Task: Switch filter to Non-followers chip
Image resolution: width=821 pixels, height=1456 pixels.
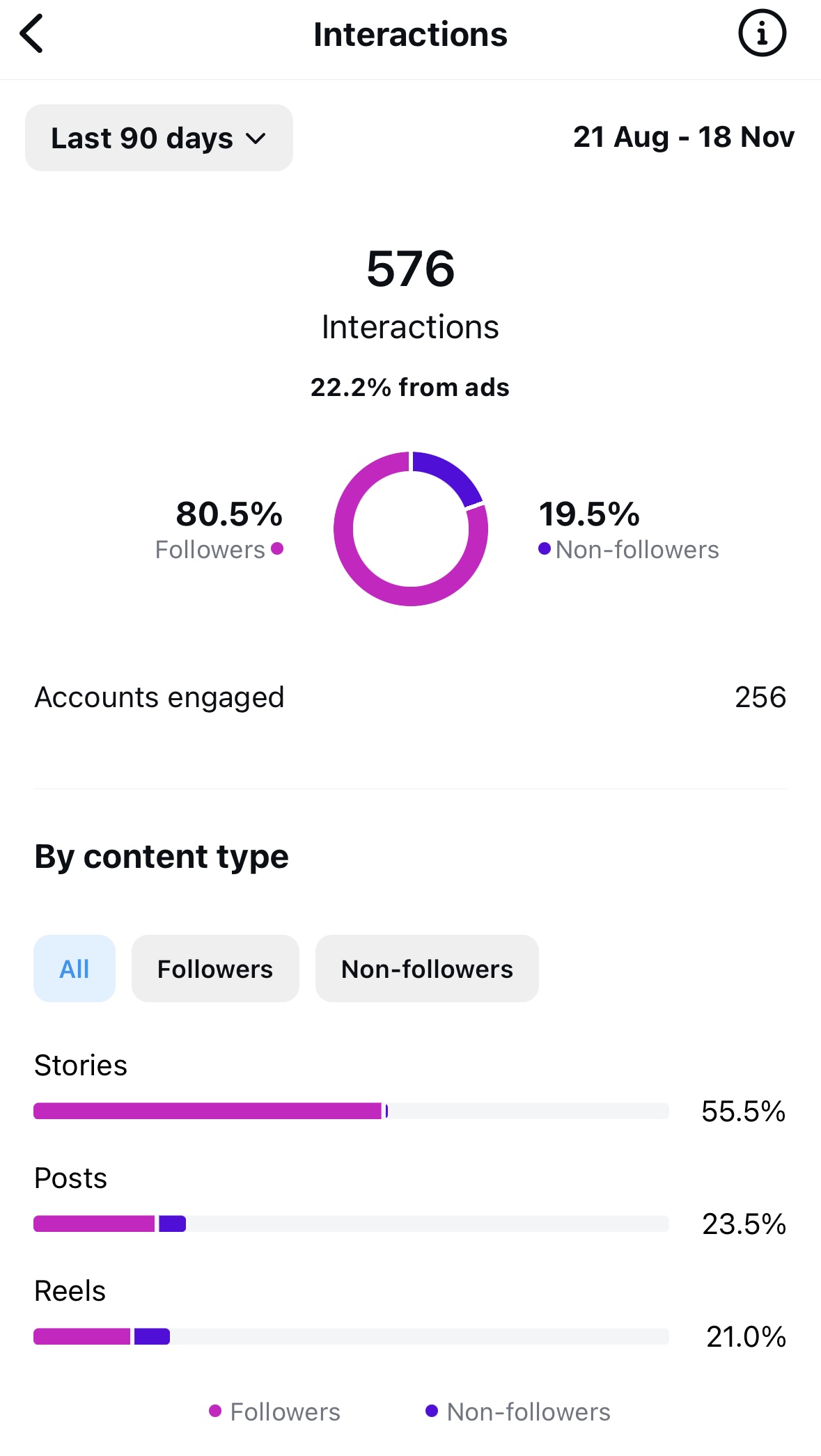Action: (427, 968)
